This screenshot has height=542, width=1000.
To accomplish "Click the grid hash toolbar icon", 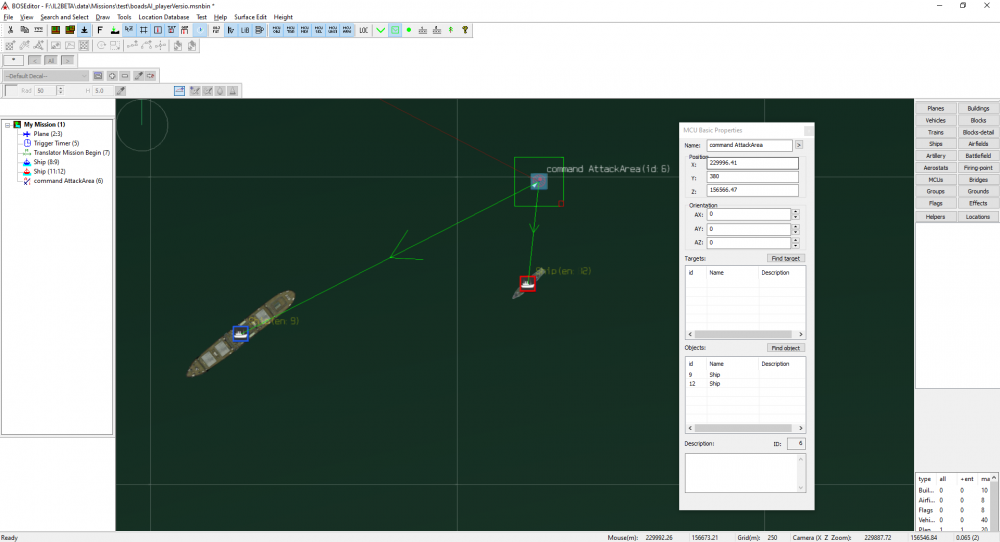I will click(144, 30).
